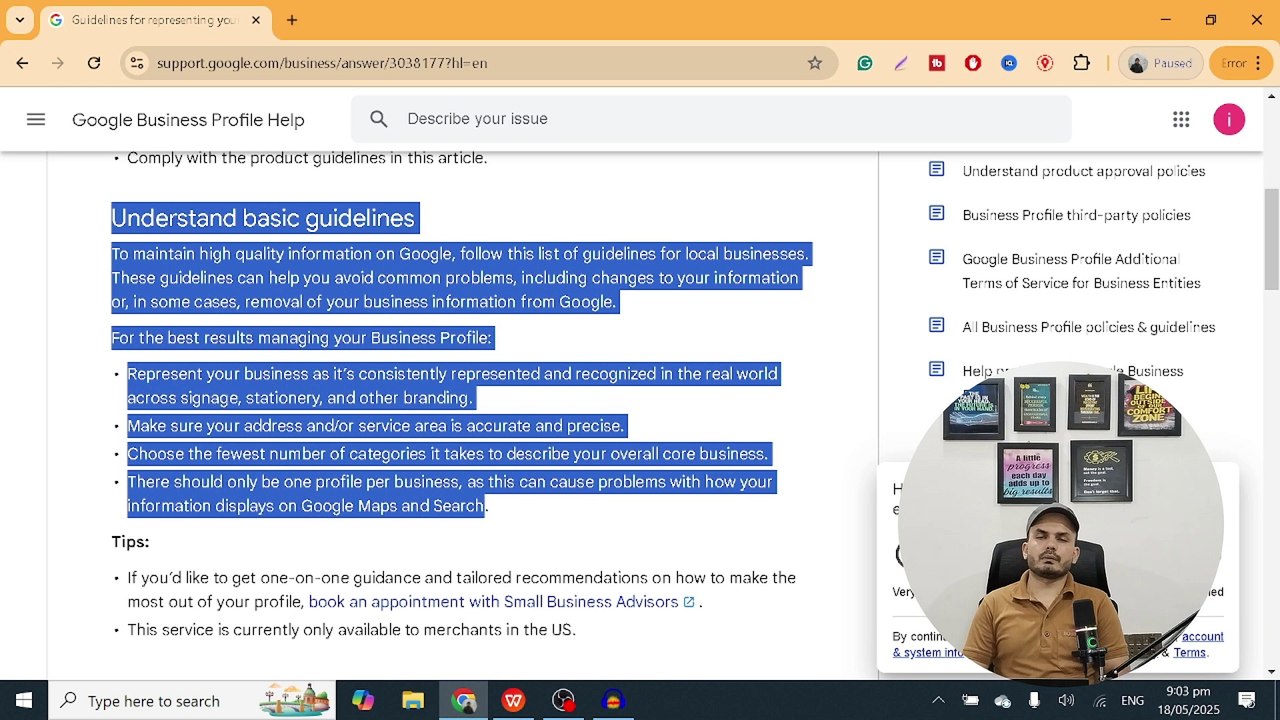This screenshot has height=720, width=1280.
Task: Open Business Profile third-party policies link
Action: pos(1076,215)
